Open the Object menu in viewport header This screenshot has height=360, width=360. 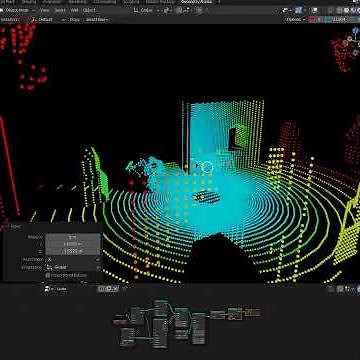(x=89, y=10)
